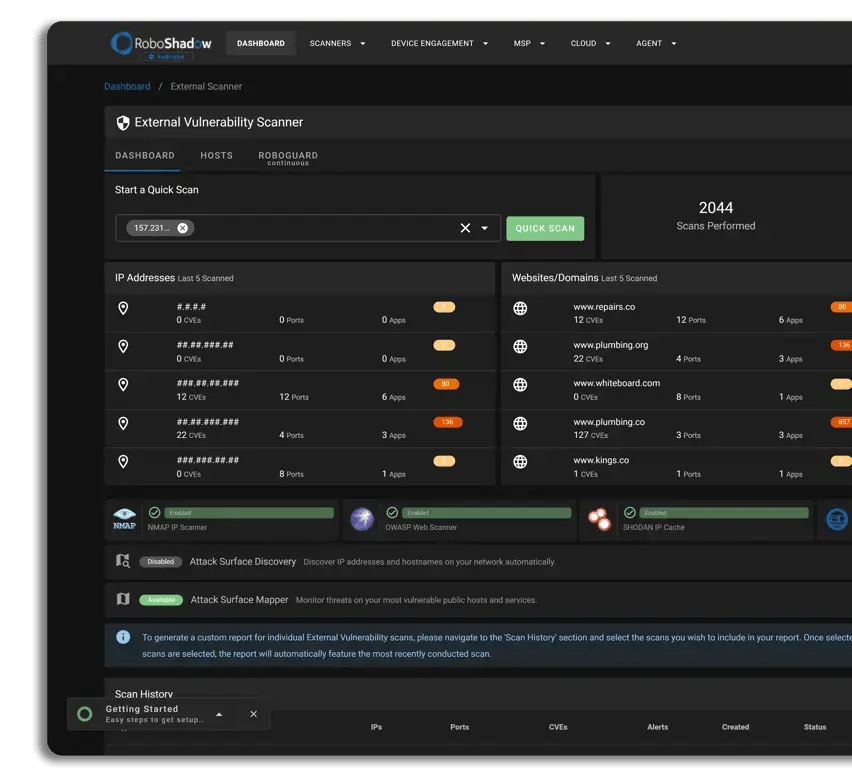Viewport: 852px width, 779px height.
Task: Click the Attack Surface Discovery search icon
Action: click(x=123, y=561)
